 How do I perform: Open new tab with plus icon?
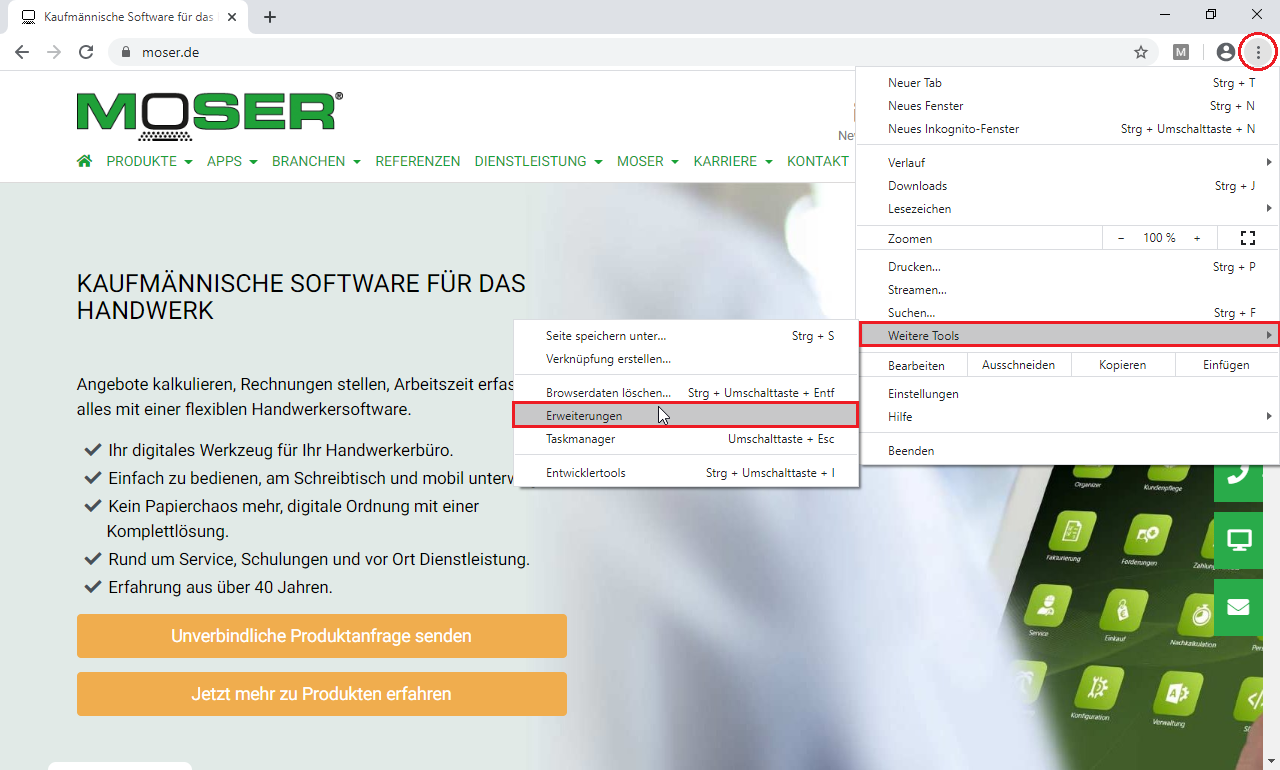[270, 17]
